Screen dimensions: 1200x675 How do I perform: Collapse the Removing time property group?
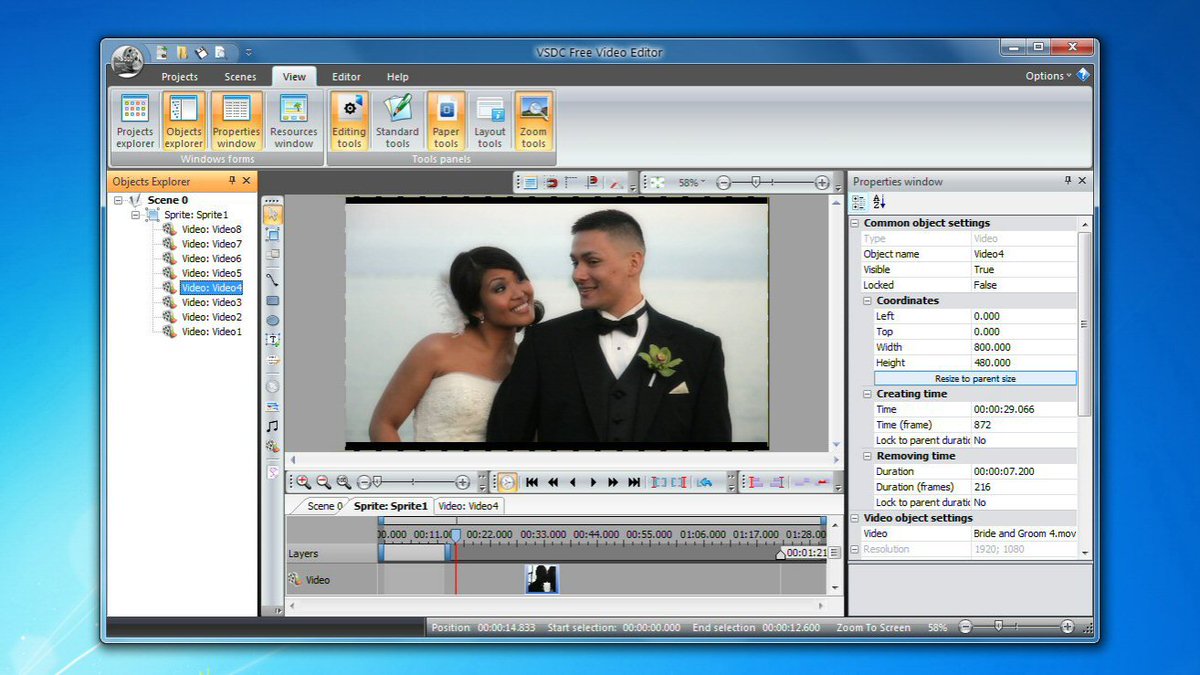[867, 456]
